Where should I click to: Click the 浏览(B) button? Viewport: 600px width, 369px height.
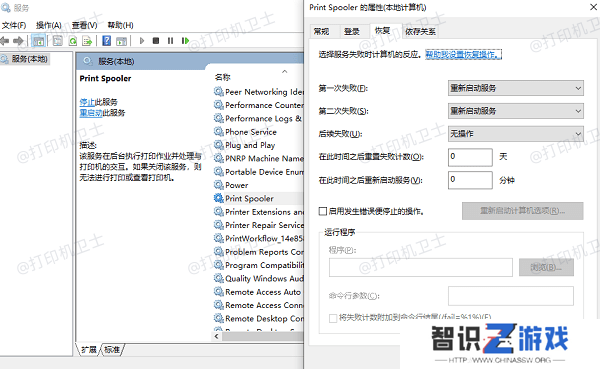coord(546,267)
